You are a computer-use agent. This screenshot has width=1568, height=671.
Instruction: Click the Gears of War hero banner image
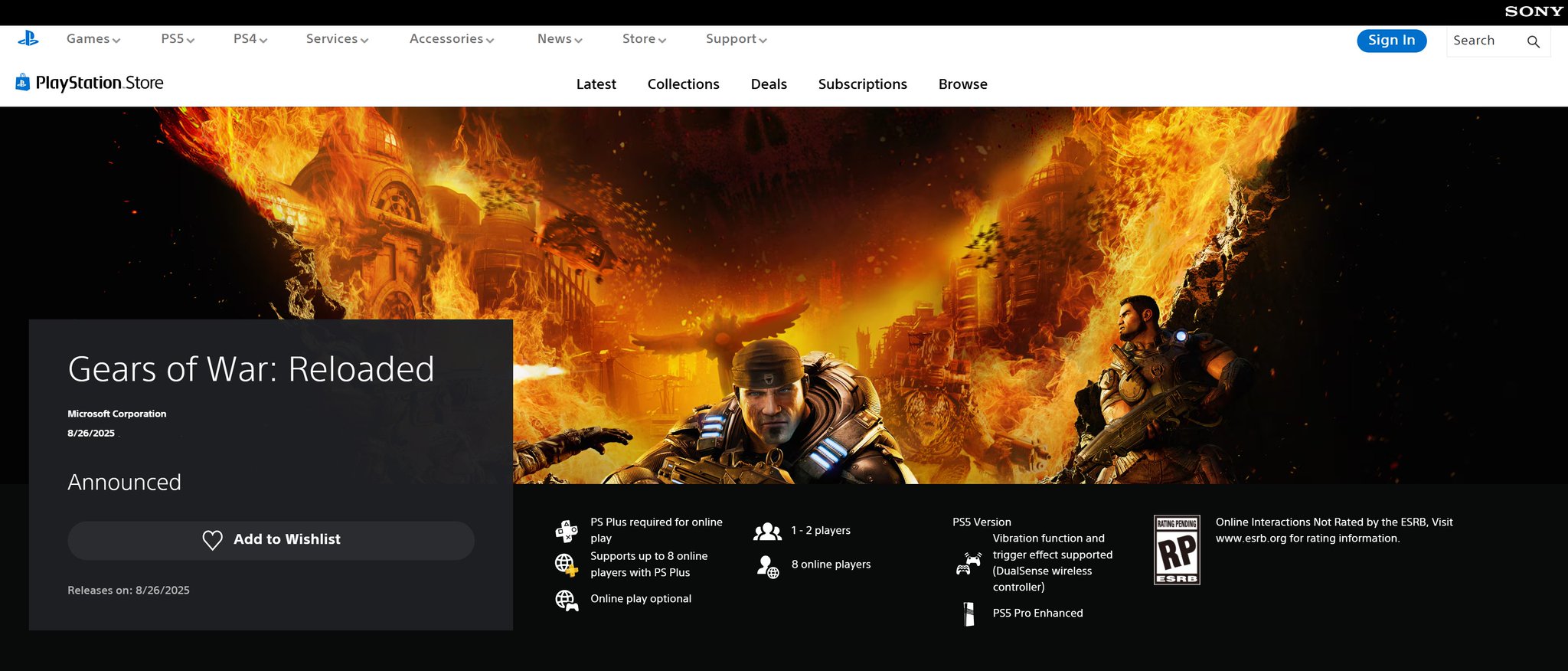pyautogui.click(x=784, y=295)
